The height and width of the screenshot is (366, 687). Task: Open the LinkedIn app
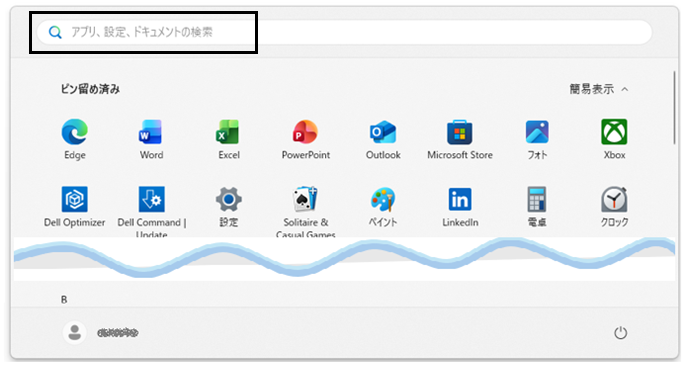tap(460, 199)
